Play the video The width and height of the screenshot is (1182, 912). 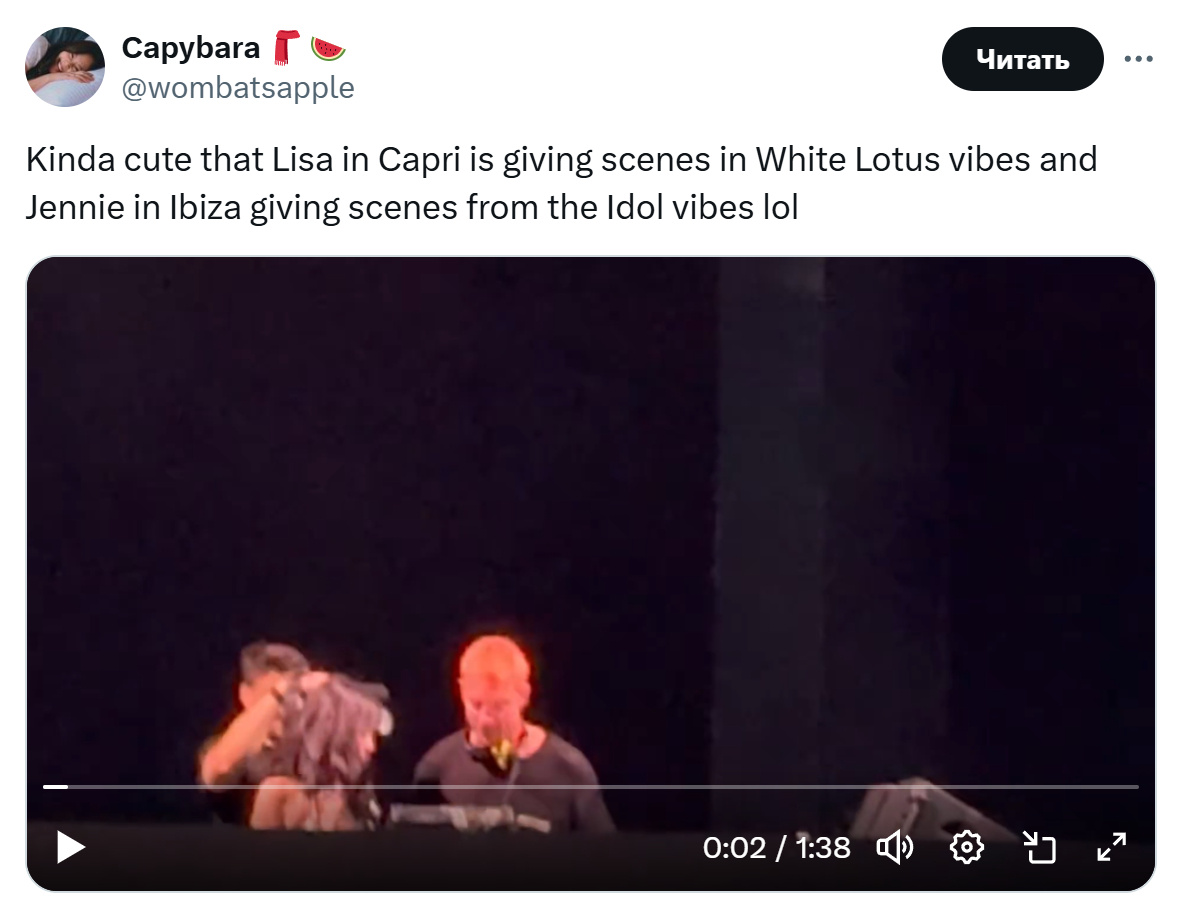(x=71, y=847)
